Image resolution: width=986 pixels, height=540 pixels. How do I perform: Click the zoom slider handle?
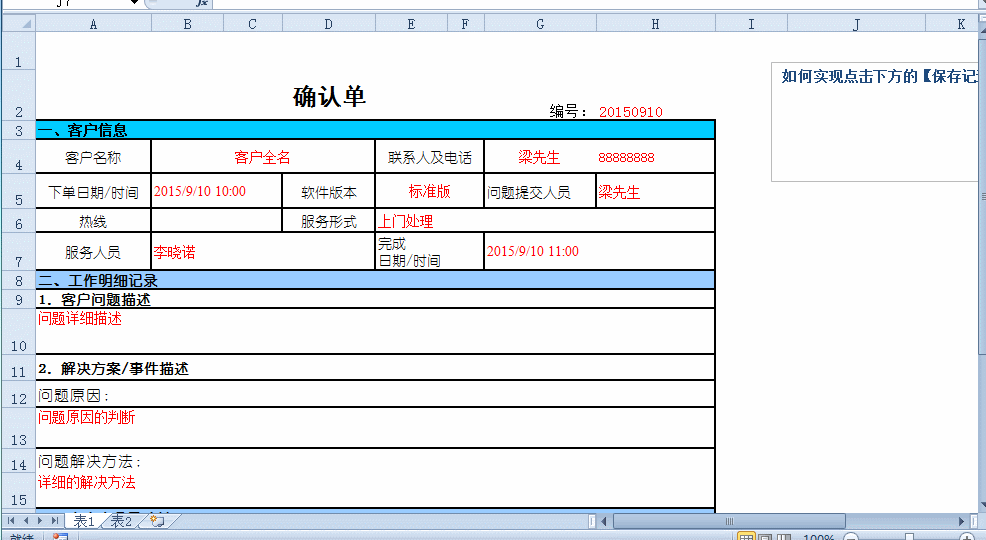(x=908, y=537)
